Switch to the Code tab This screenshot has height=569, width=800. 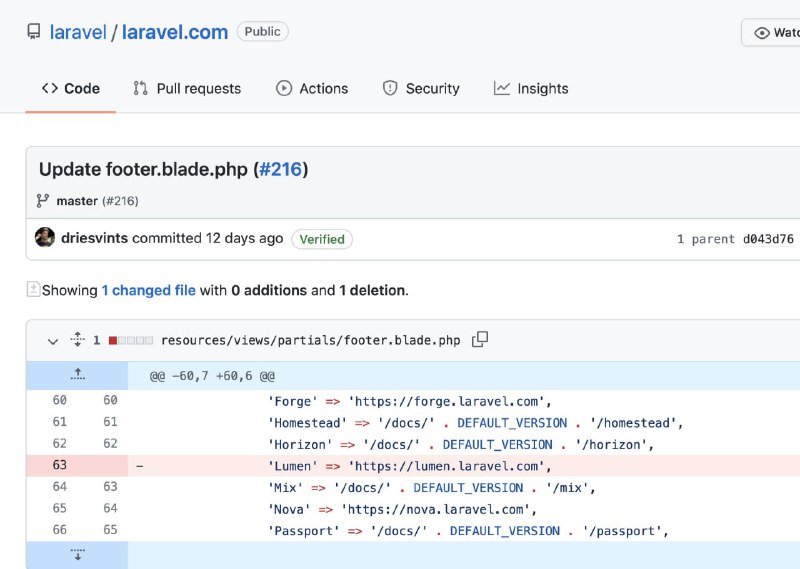71,88
